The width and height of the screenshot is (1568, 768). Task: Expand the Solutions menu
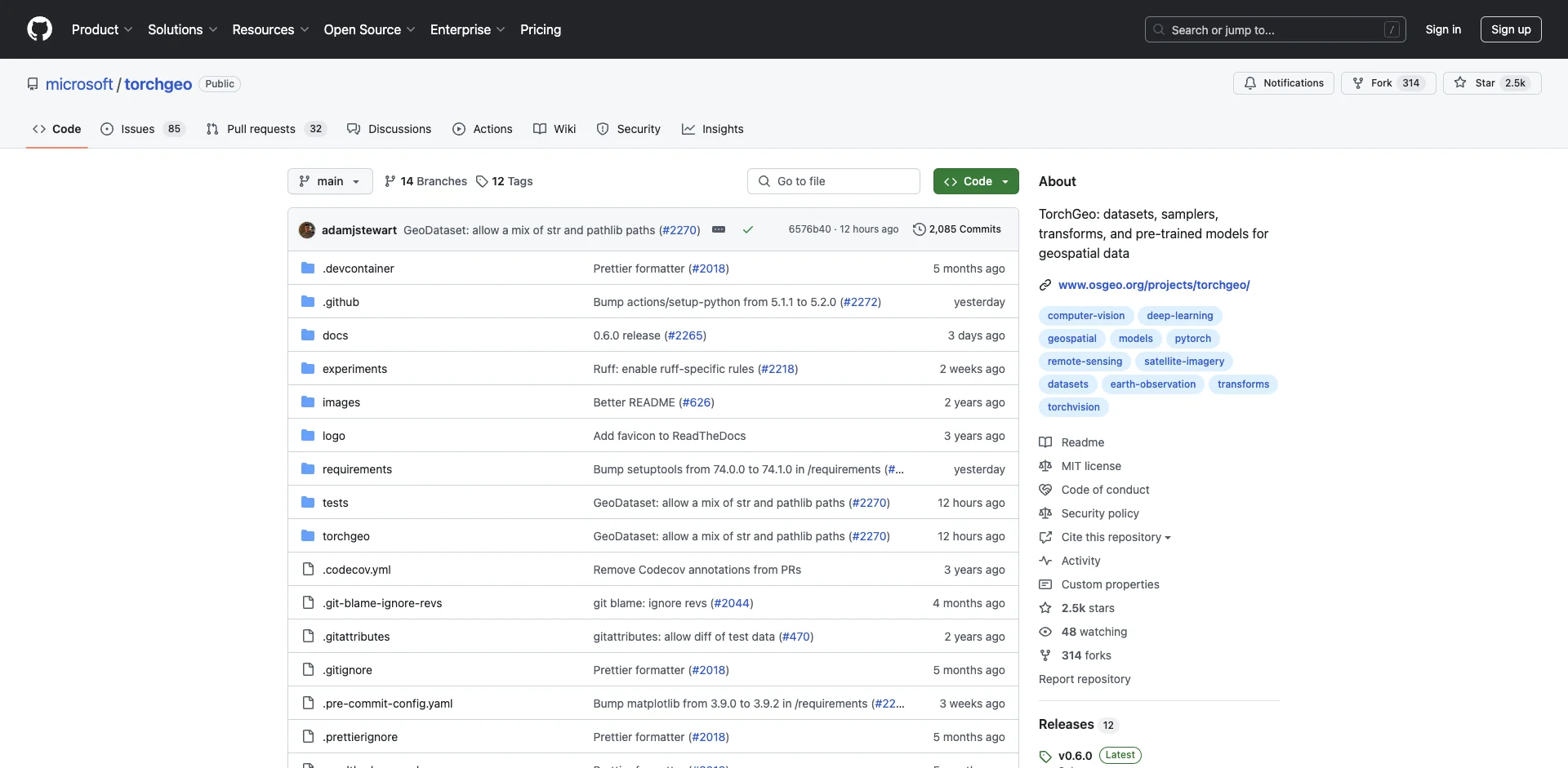click(183, 29)
